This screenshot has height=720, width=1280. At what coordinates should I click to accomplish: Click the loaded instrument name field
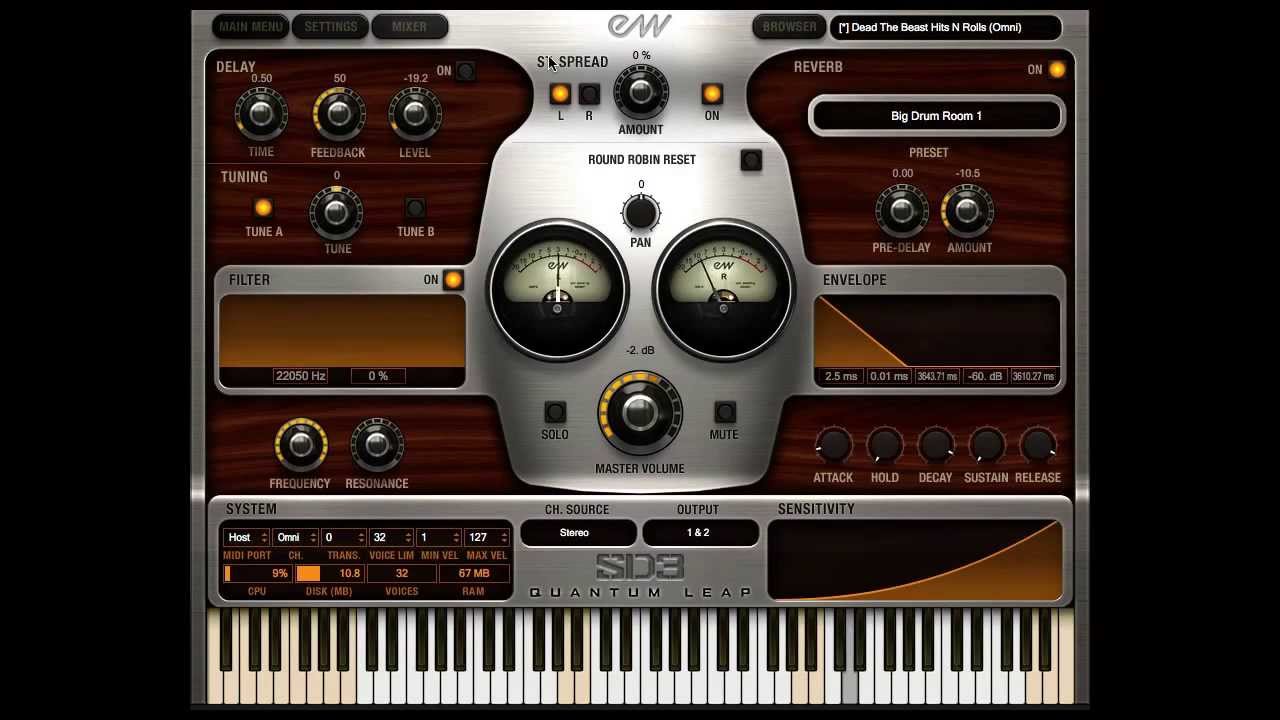point(945,27)
